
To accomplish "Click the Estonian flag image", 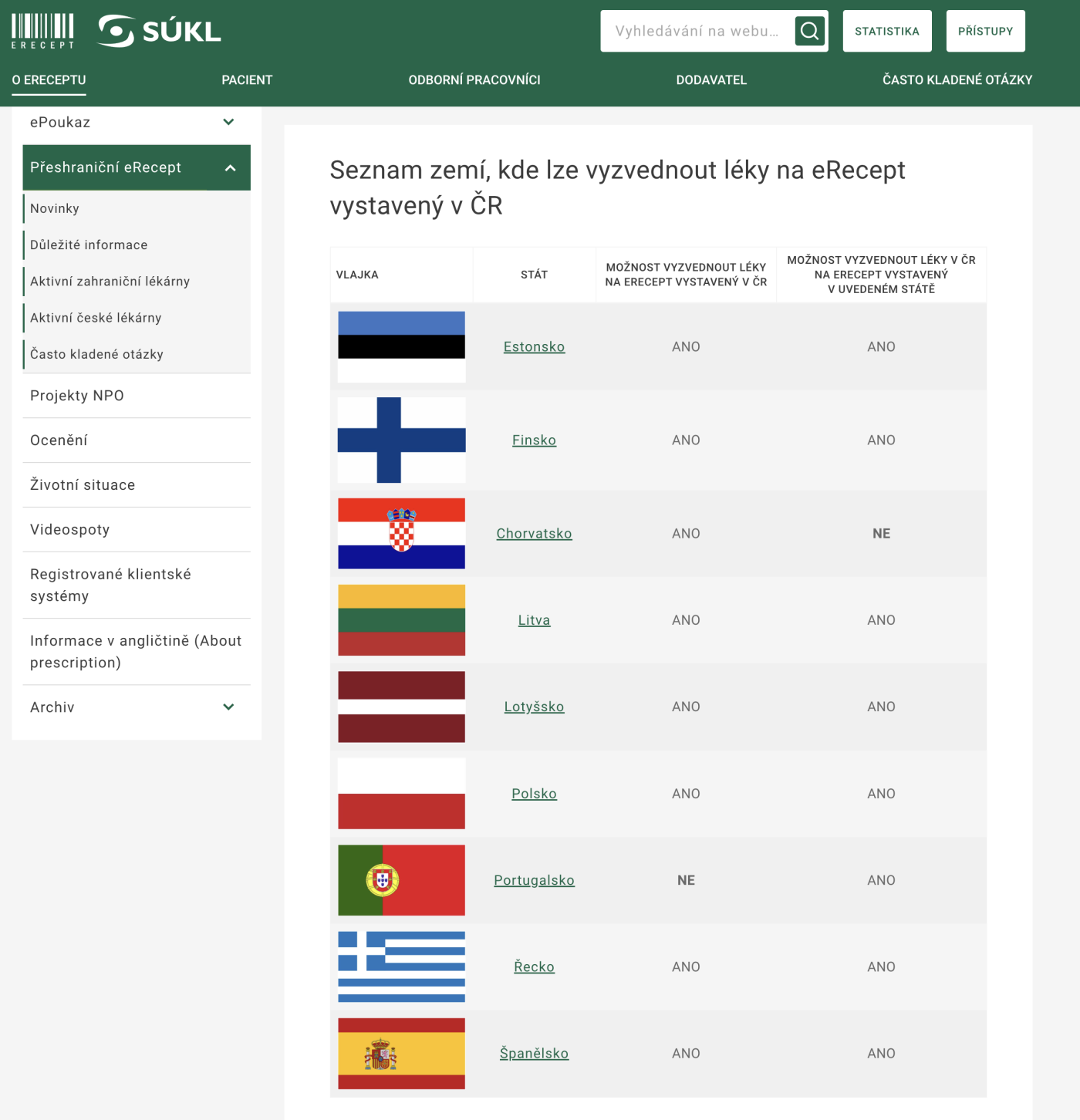I will coord(401,347).
